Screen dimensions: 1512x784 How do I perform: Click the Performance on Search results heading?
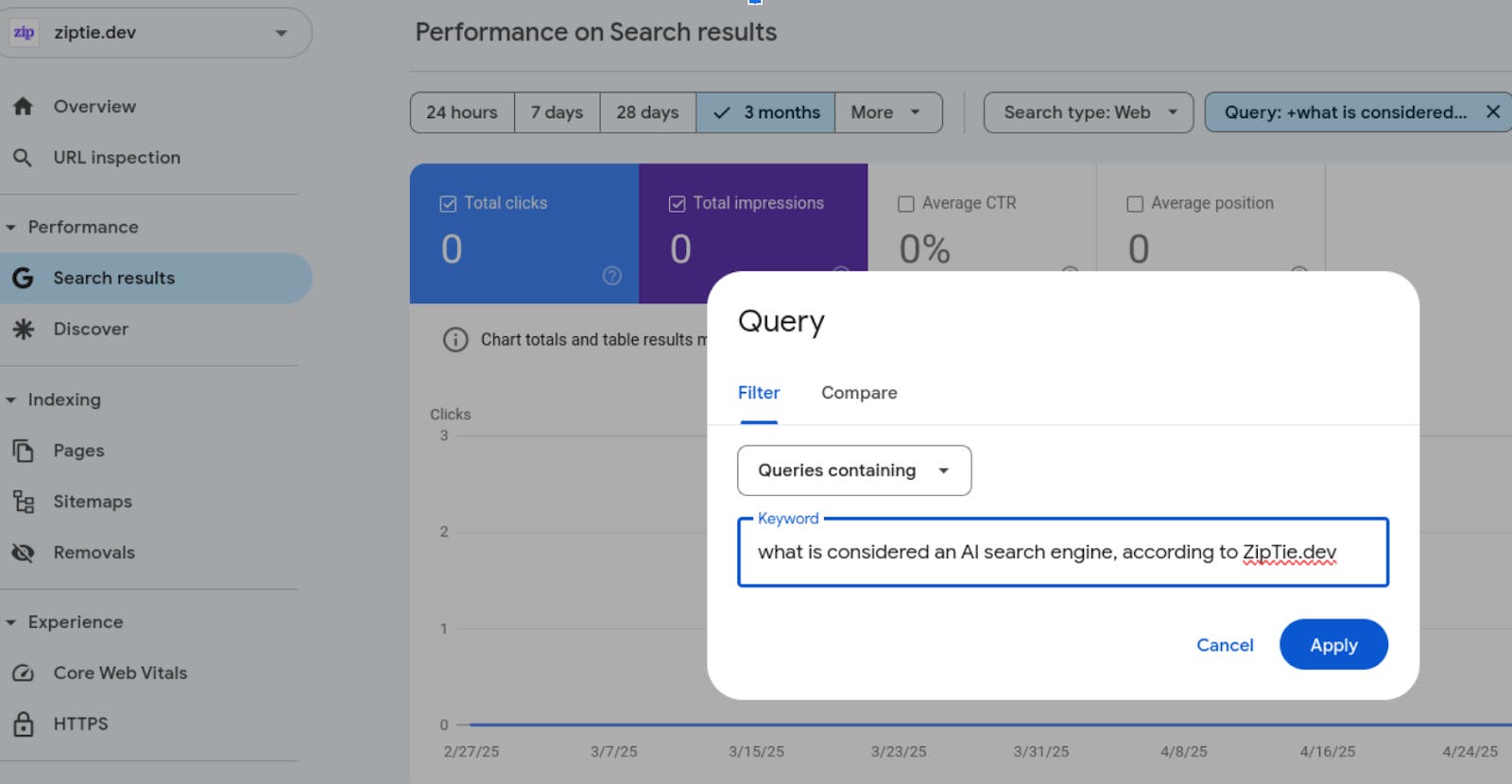596,32
